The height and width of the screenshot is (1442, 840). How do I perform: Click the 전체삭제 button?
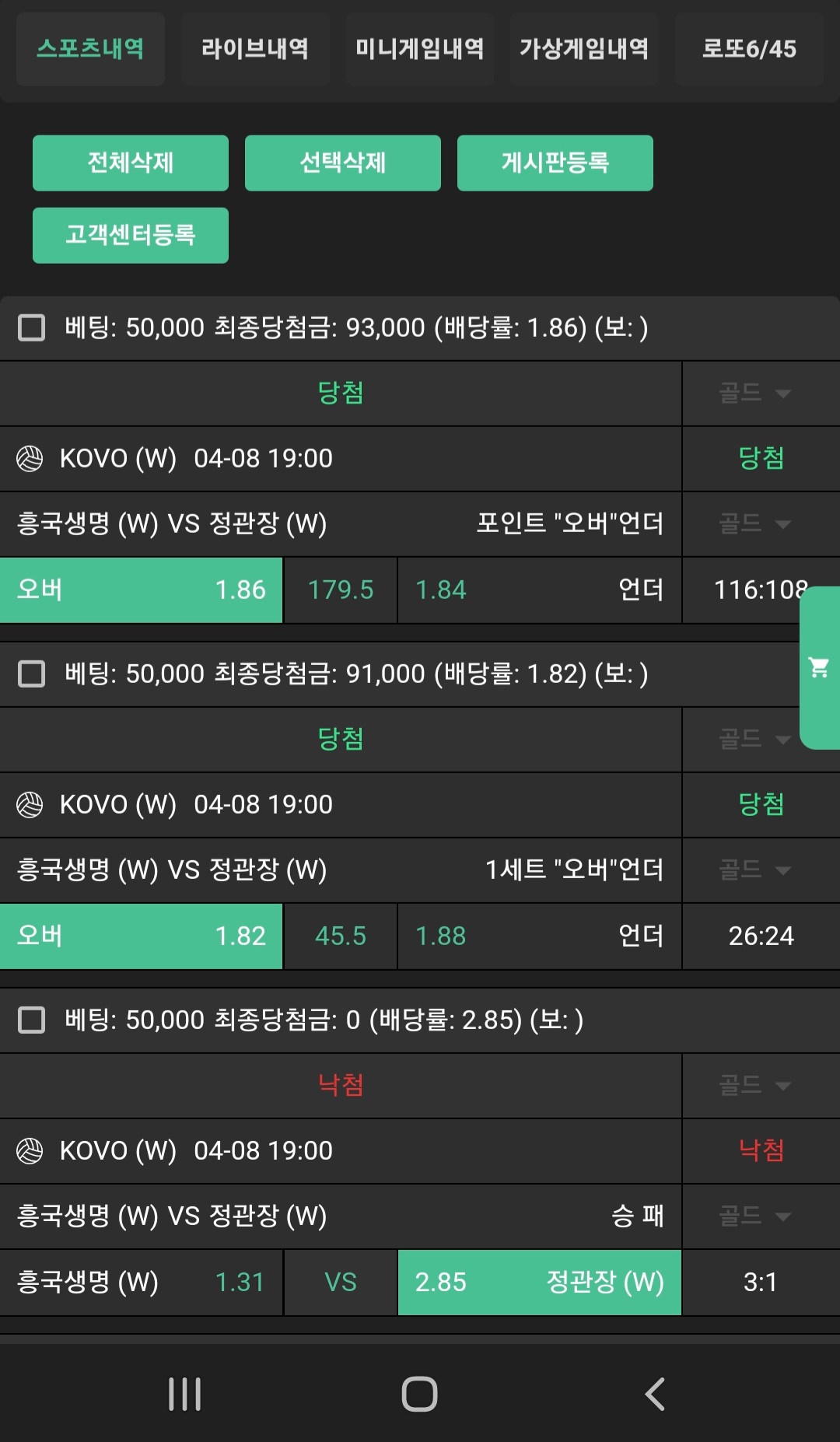131,163
